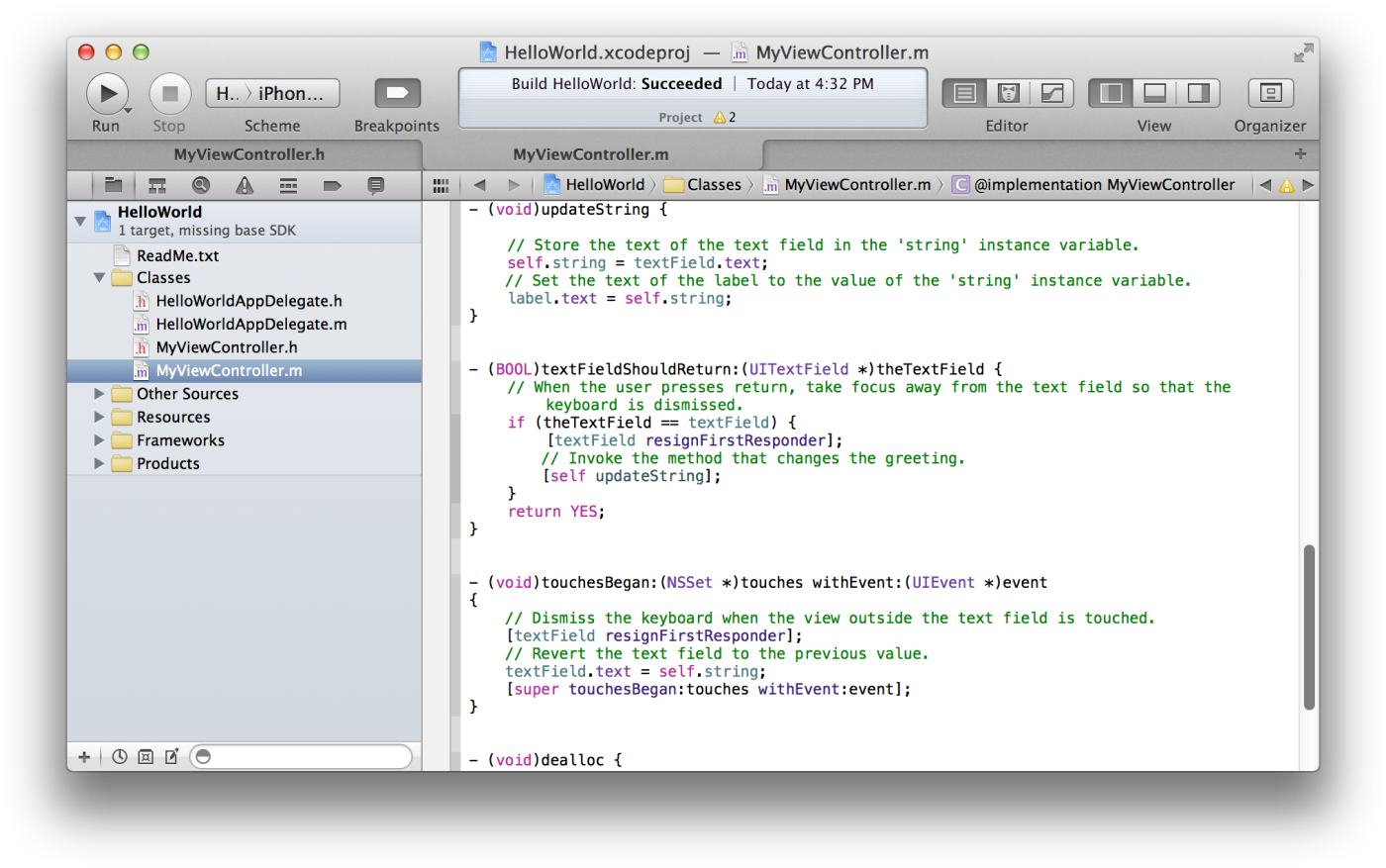Expand the Other Sources folder
Viewport: 1386px width, 868px height.
coord(99,394)
